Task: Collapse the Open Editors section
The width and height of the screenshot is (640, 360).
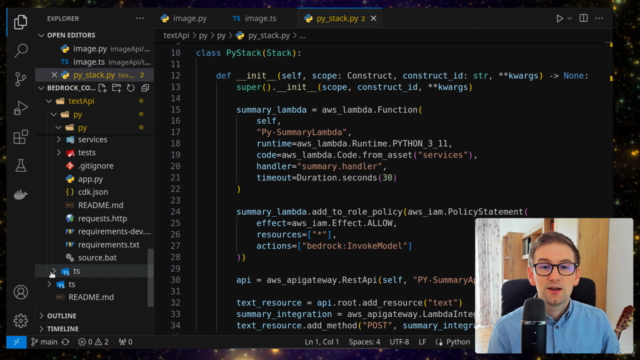Action: click(41, 36)
